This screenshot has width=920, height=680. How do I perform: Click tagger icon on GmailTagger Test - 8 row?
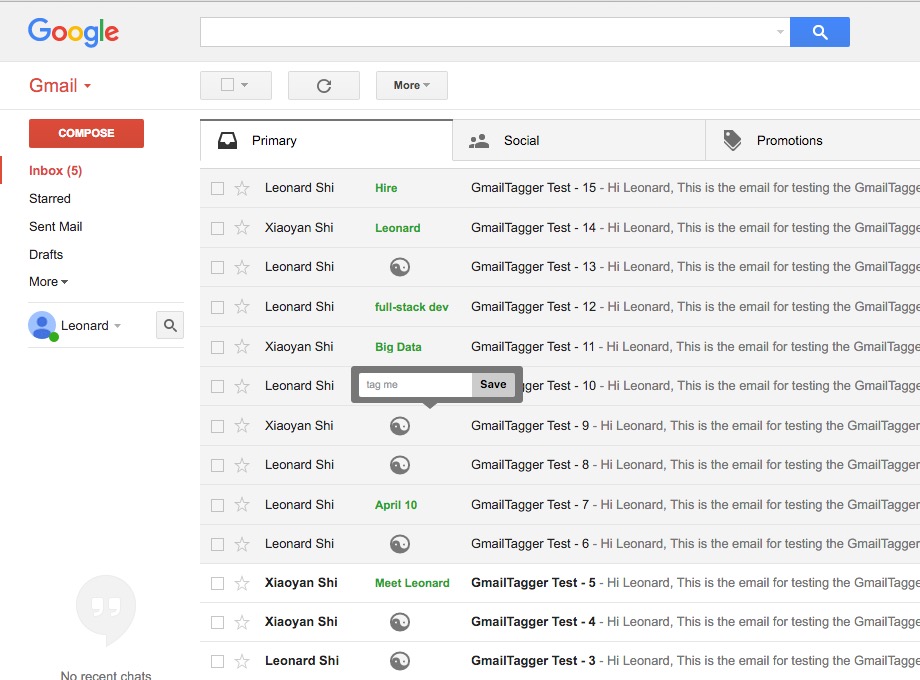click(400, 465)
